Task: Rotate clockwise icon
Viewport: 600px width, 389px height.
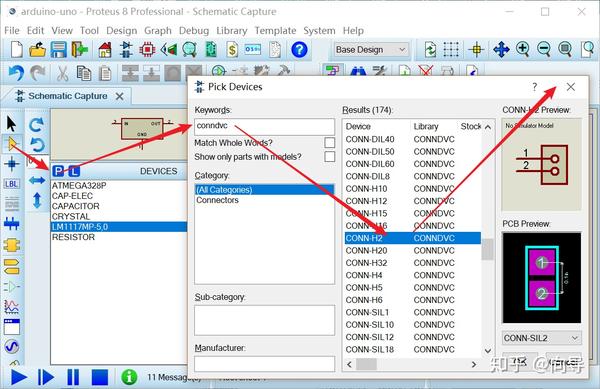Action: 37,124
